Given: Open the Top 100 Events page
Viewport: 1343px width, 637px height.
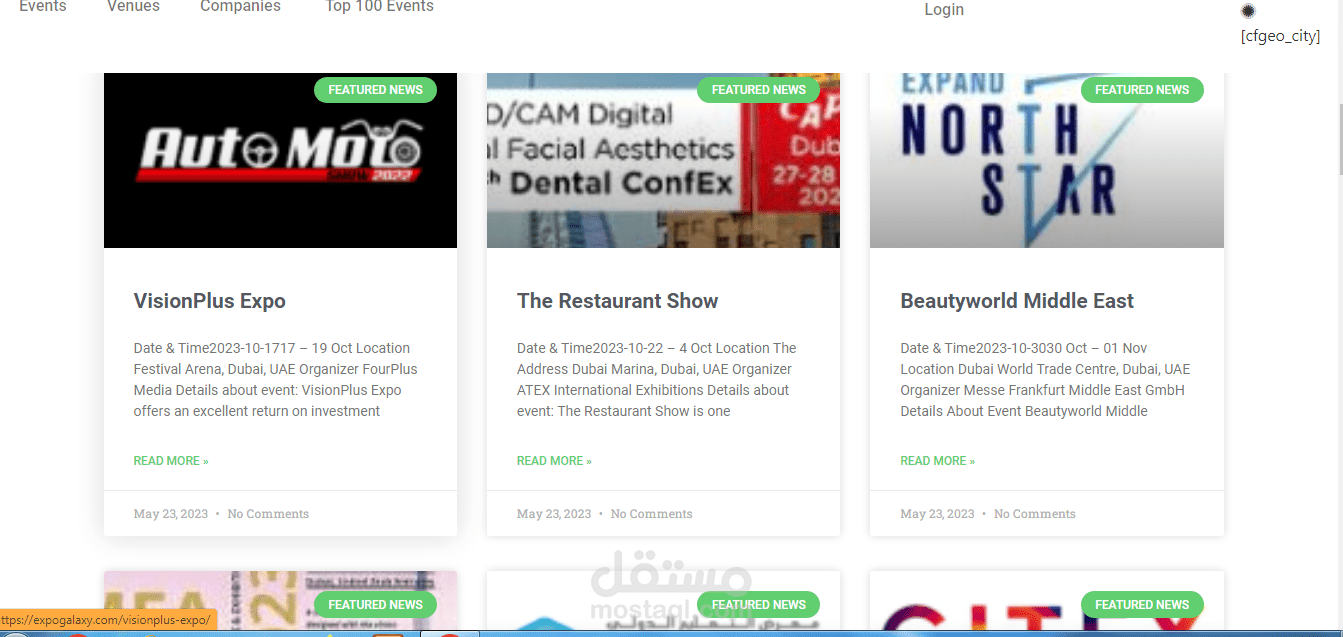Looking at the screenshot, I should (379, 7).
